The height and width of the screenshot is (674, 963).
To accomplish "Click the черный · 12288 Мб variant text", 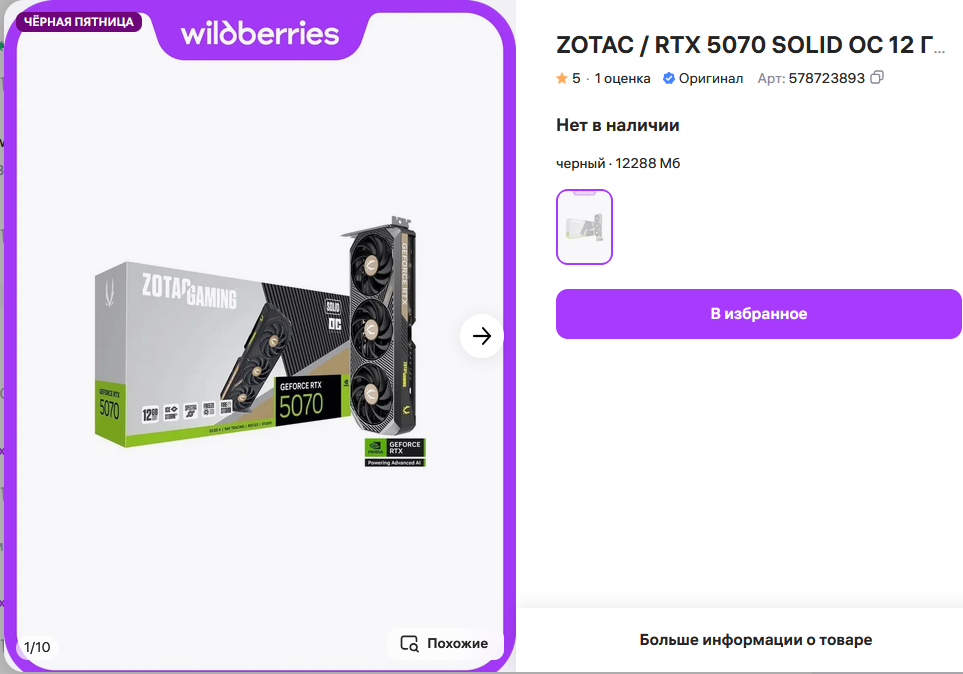I will pyautogui.click(x=618, y=163).
